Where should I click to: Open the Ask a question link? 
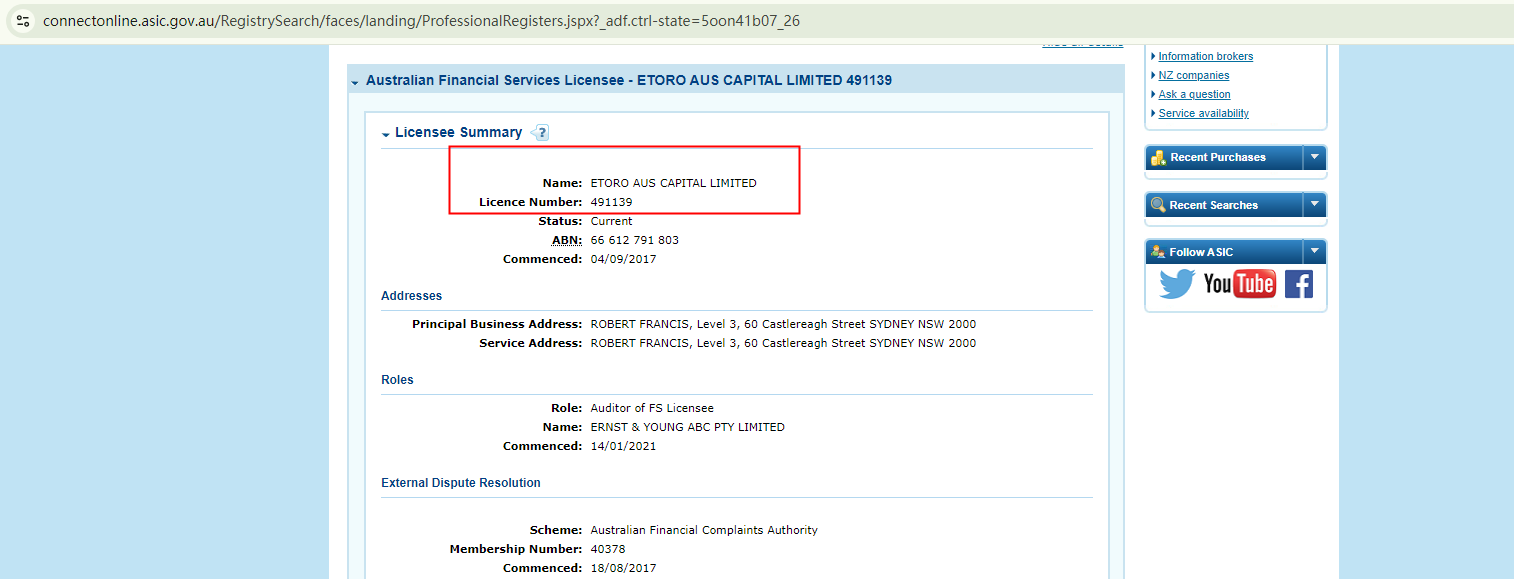coord(1194,94)
